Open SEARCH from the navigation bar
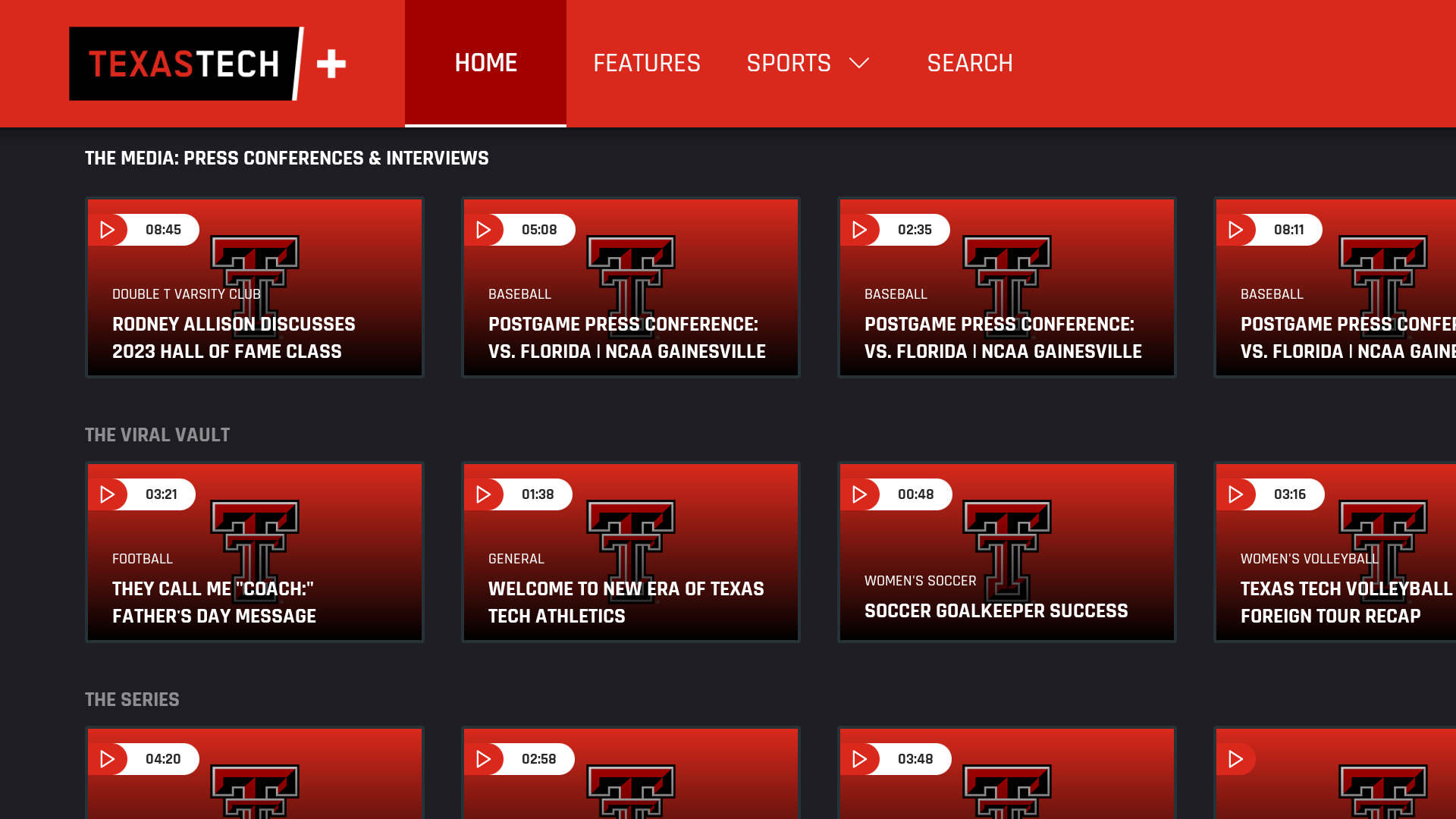Viewport: 1456px width, 819px height. coord(970,64)
